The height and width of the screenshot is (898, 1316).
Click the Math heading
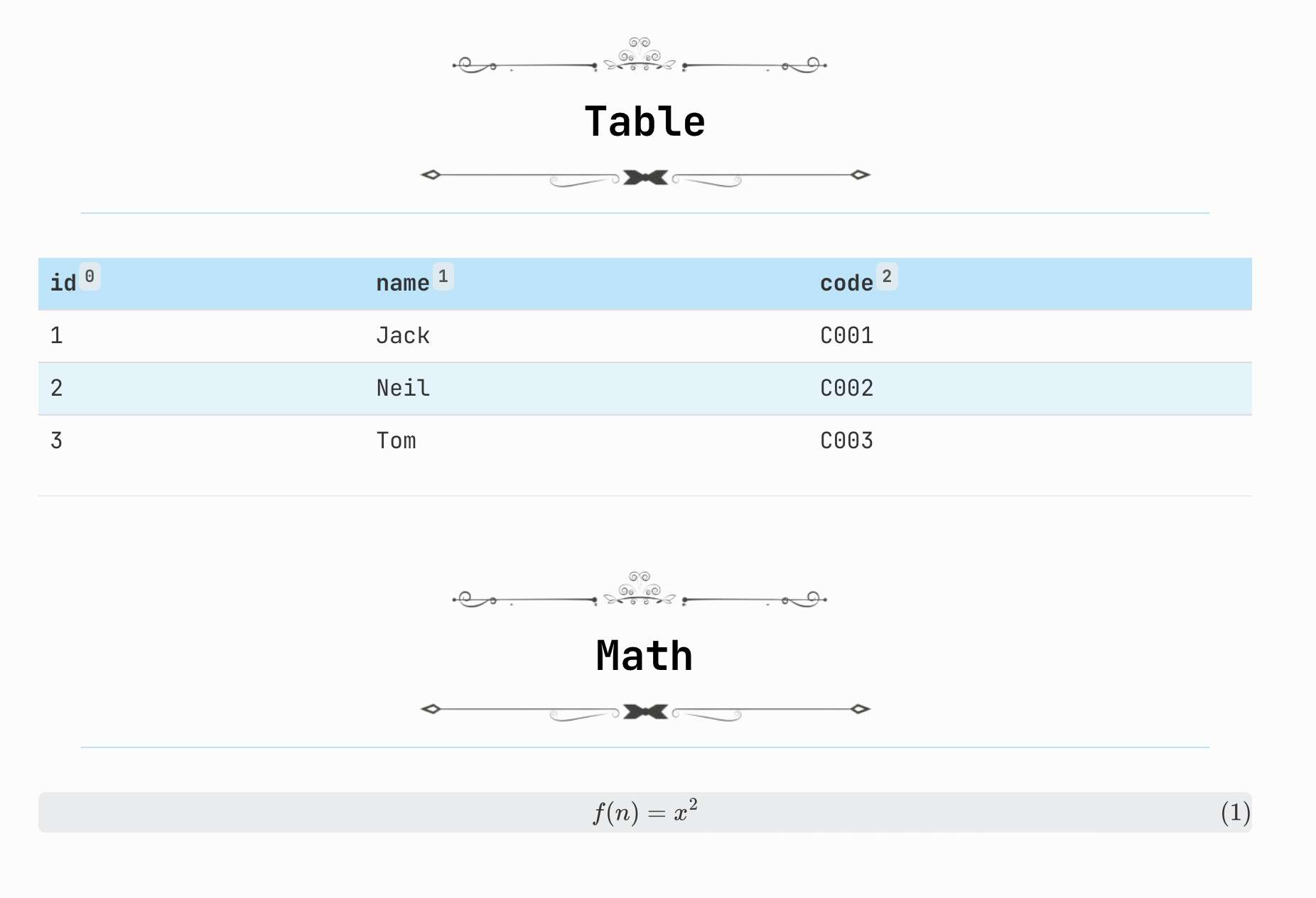[645, 656]
